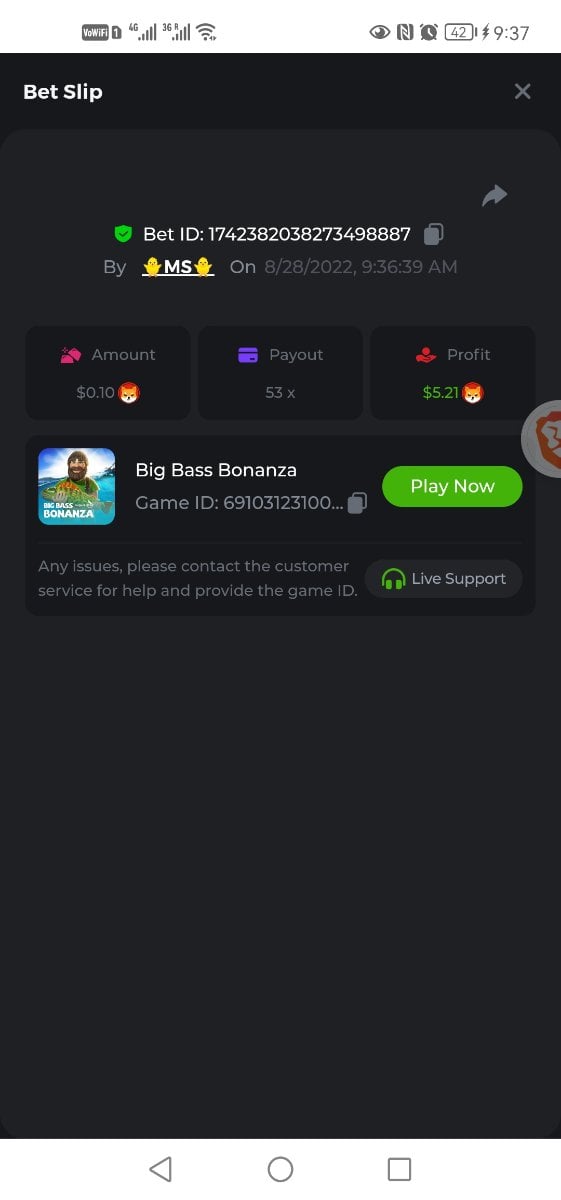Image resolution: width=561 pixels, height=1200 pixels.
Task: Click the Play Now button
Action: pyautogui.click(x=452, y=486)
